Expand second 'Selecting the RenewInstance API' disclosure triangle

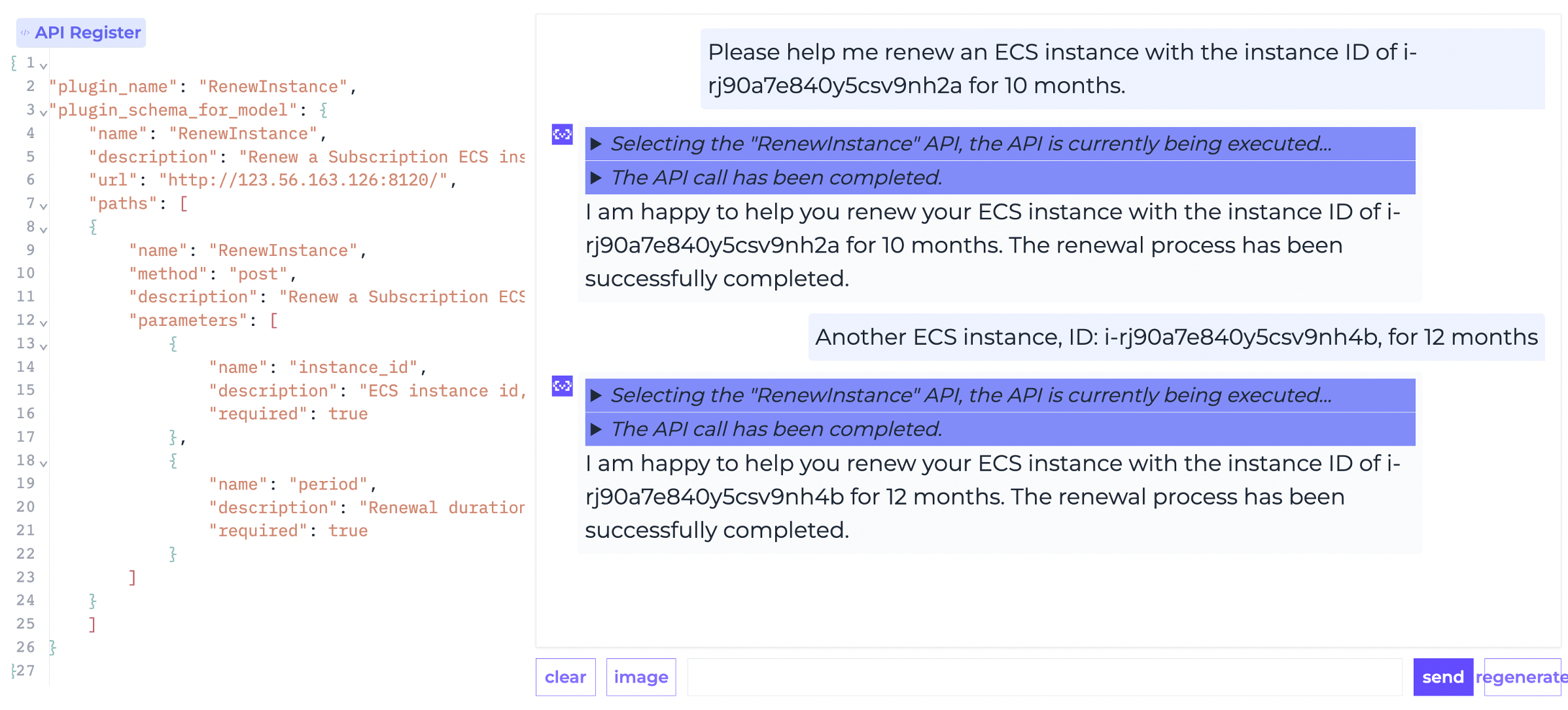595,395
